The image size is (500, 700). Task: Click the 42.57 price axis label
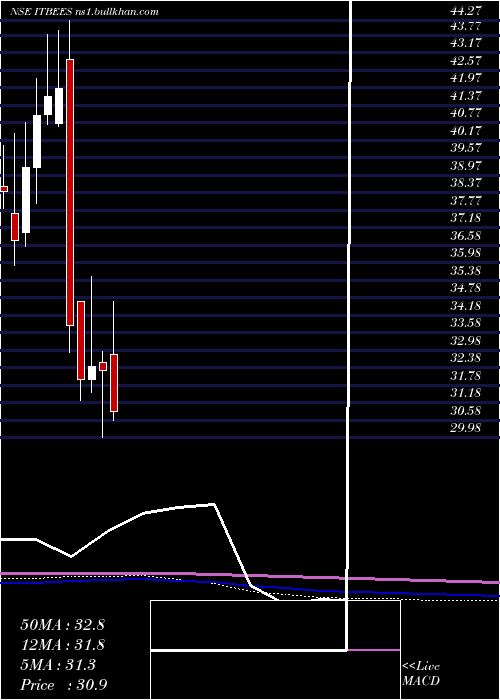pyautogui.click(x=466, y=61)
